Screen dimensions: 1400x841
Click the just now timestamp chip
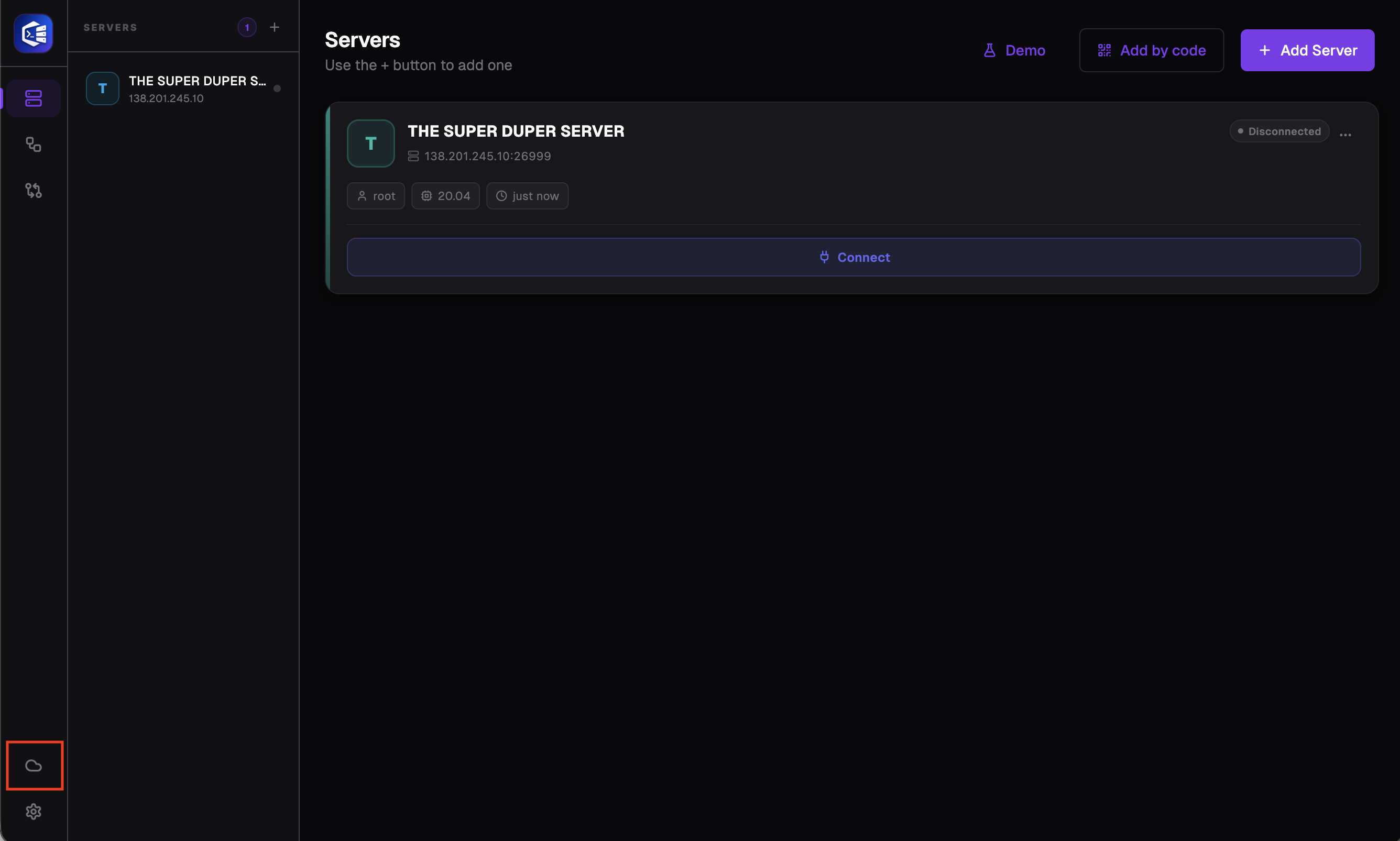[x=527, y=196]
